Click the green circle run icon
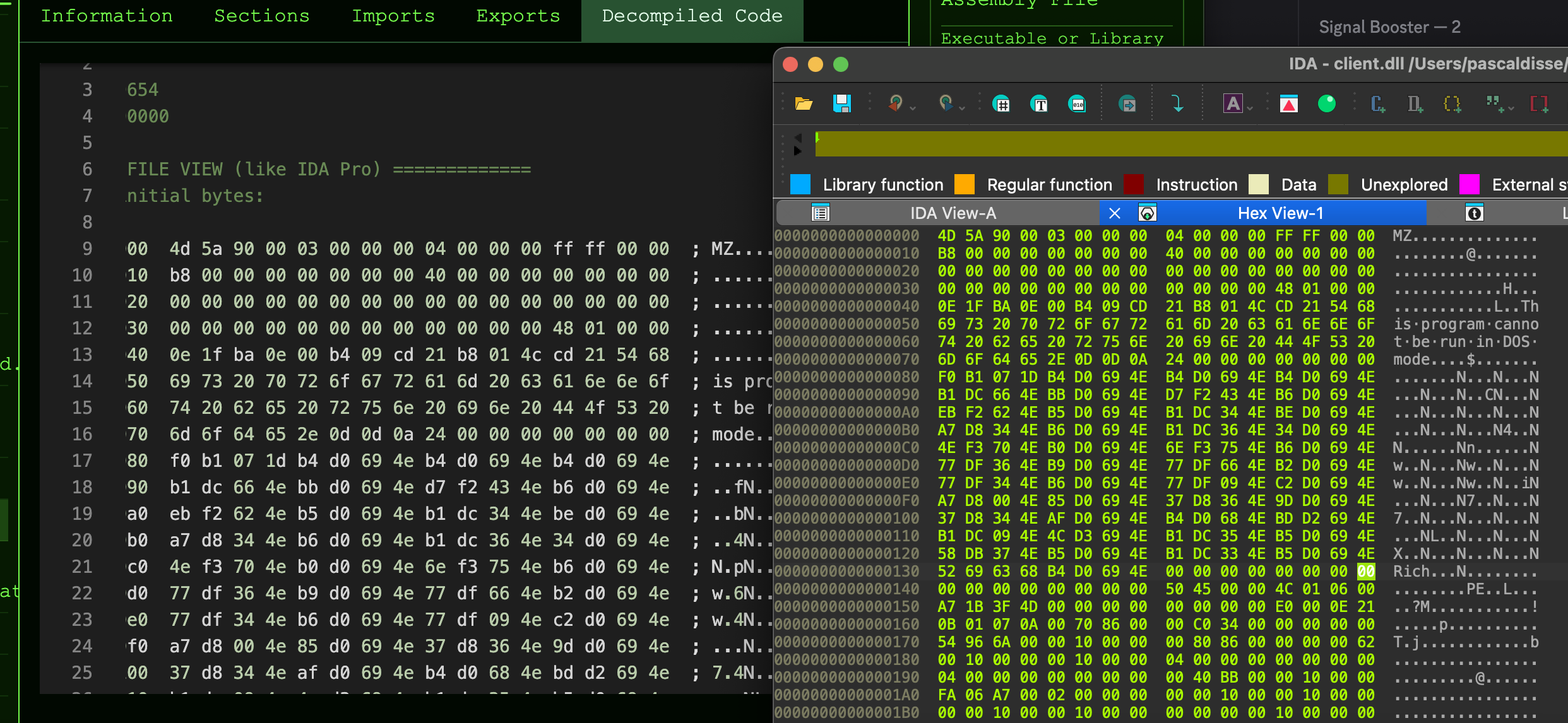 [x=1326, y=103]
